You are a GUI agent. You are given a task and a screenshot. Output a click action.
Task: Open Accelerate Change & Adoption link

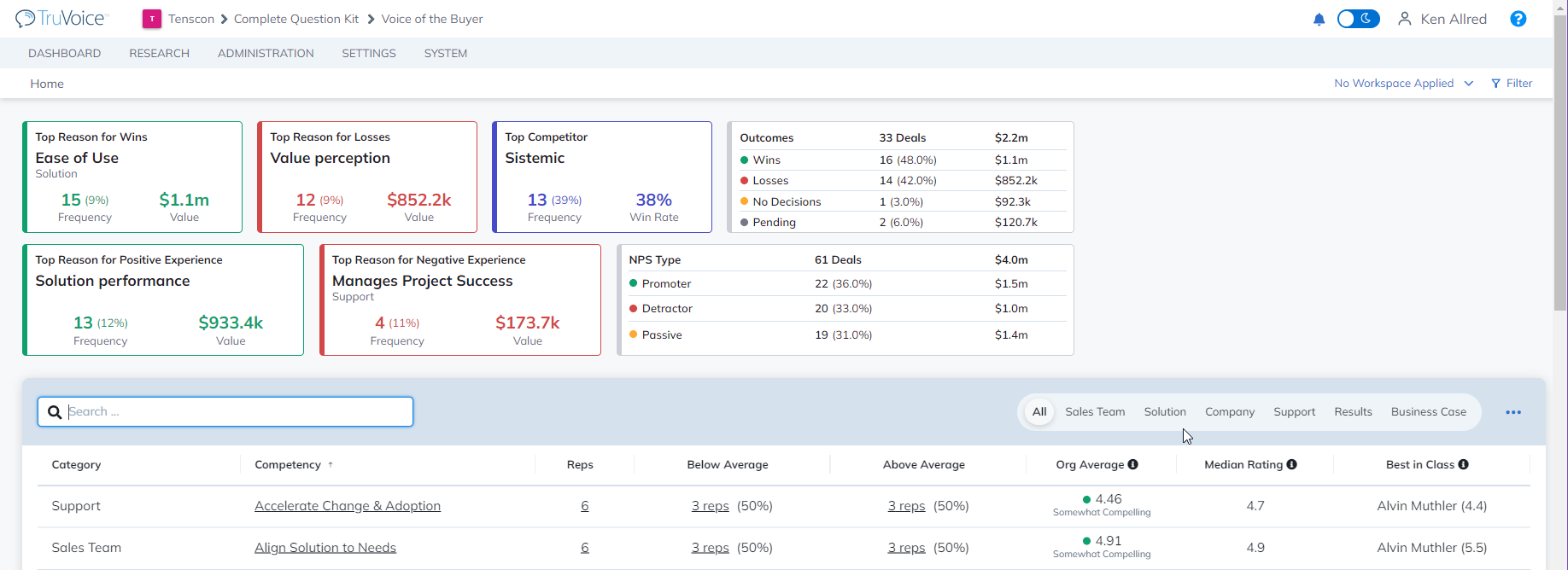pyautogui.click(x=348, y=506)
